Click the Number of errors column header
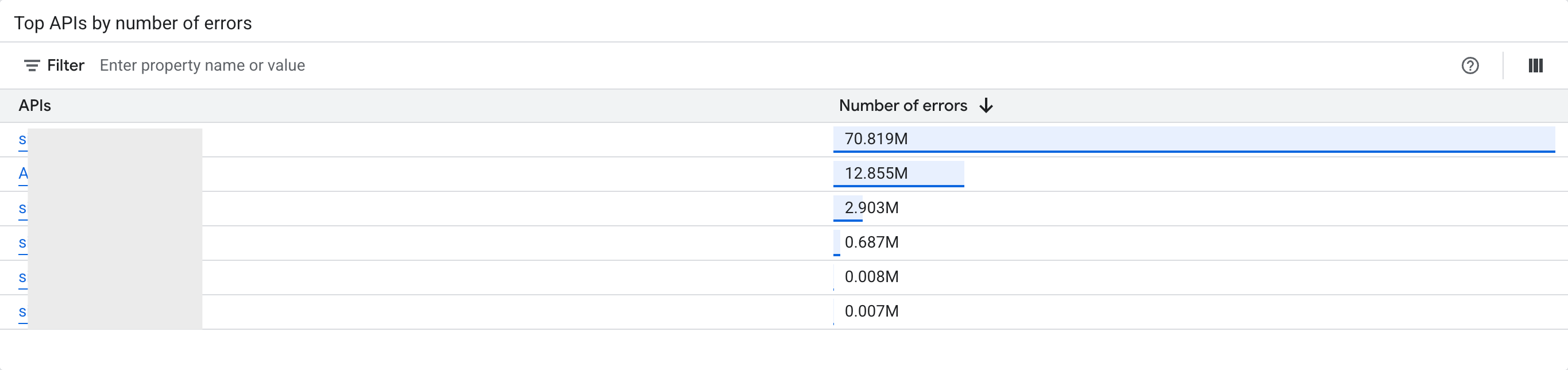This screenshot has width=1568, height=370. coord(903,106)
